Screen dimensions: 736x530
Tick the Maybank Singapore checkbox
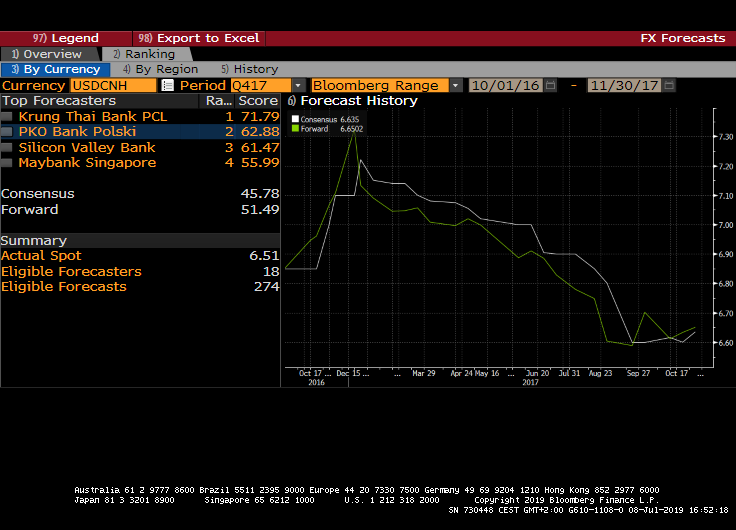8,163
